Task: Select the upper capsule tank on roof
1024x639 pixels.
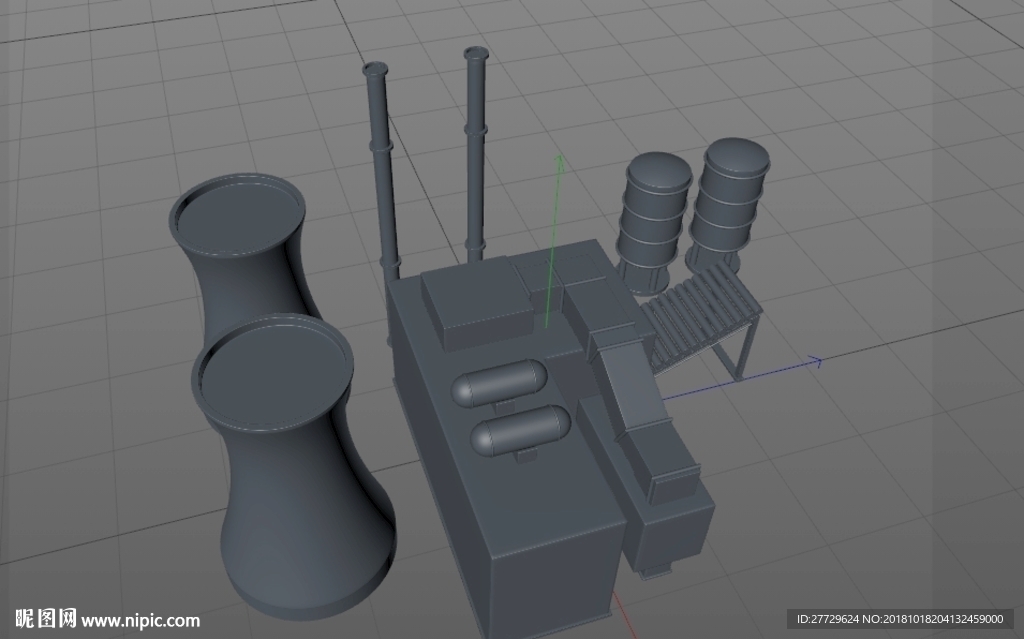Action: click(500, 382)
